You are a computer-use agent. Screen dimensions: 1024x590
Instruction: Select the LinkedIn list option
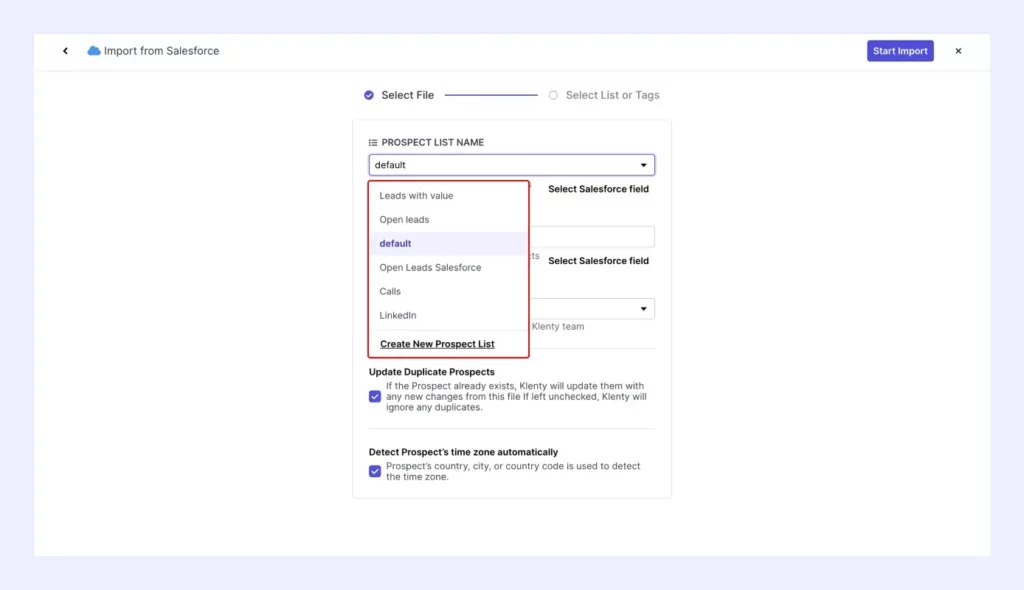448,316
